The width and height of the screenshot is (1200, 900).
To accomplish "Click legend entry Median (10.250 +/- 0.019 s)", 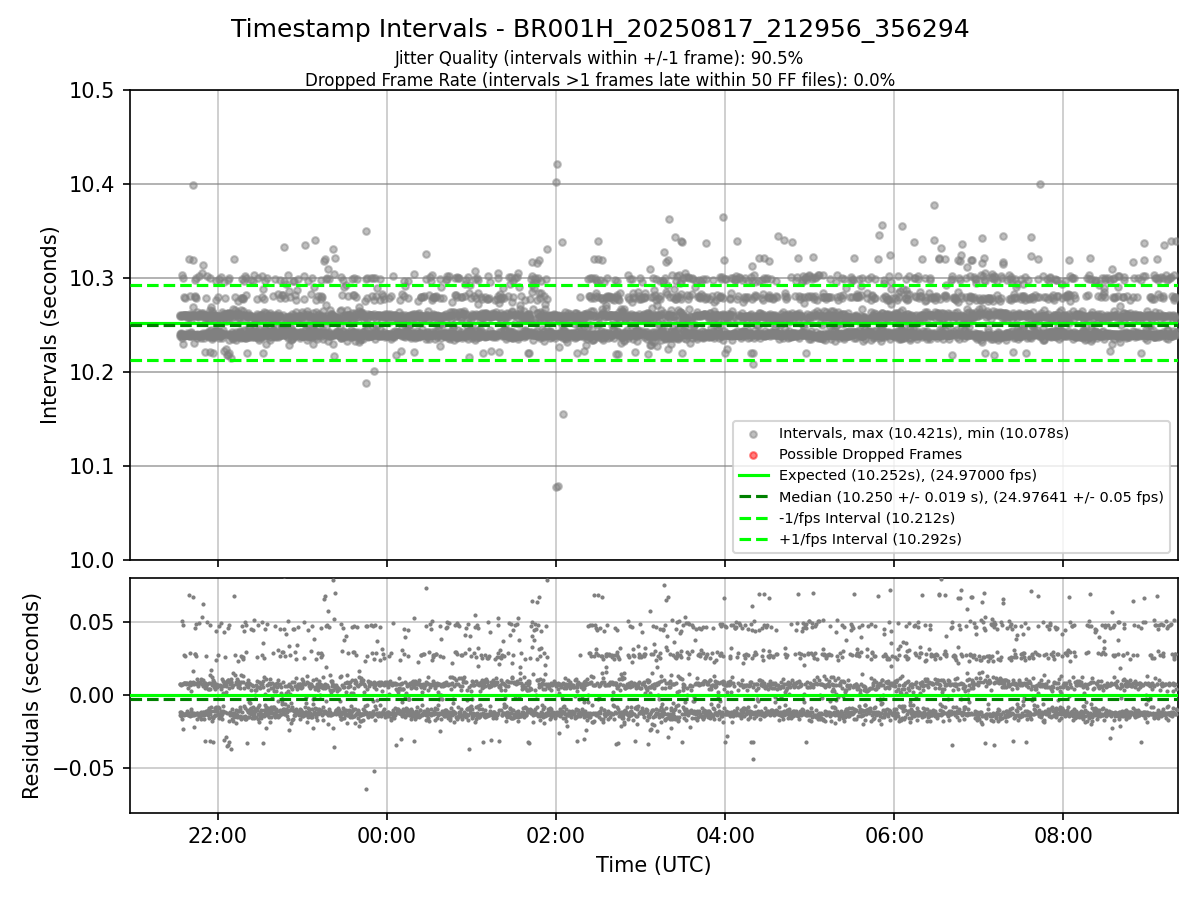I will pos(971,497).
